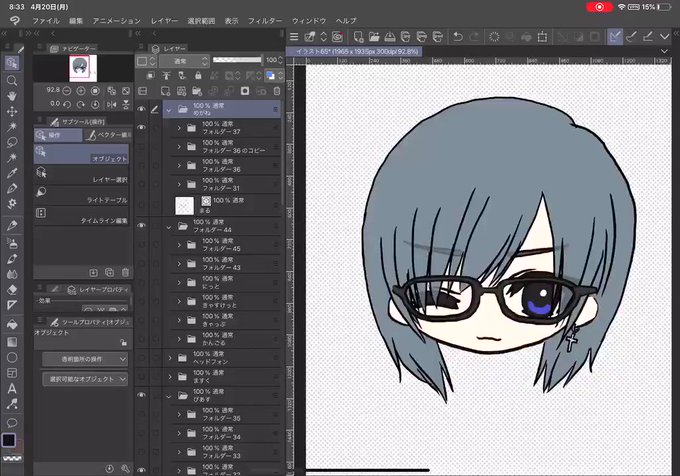
Task: Rotate canvas right in Navigator
Action: [x=81, y=104]
